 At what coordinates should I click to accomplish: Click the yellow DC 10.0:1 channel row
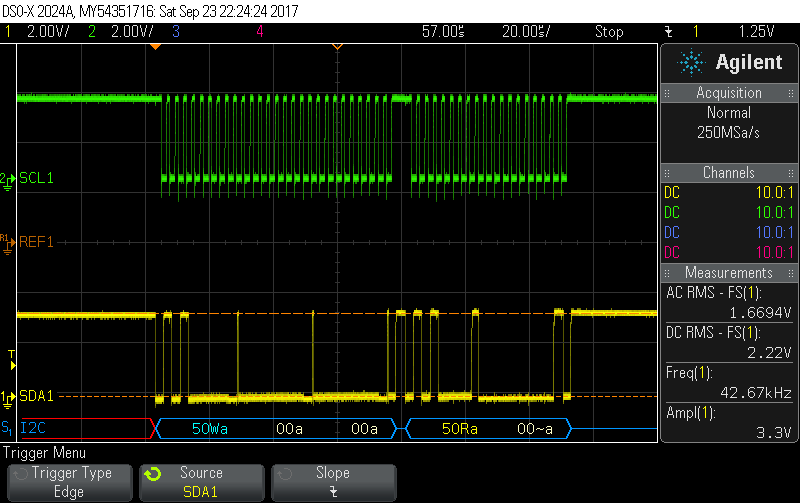(x=729, y=193)
